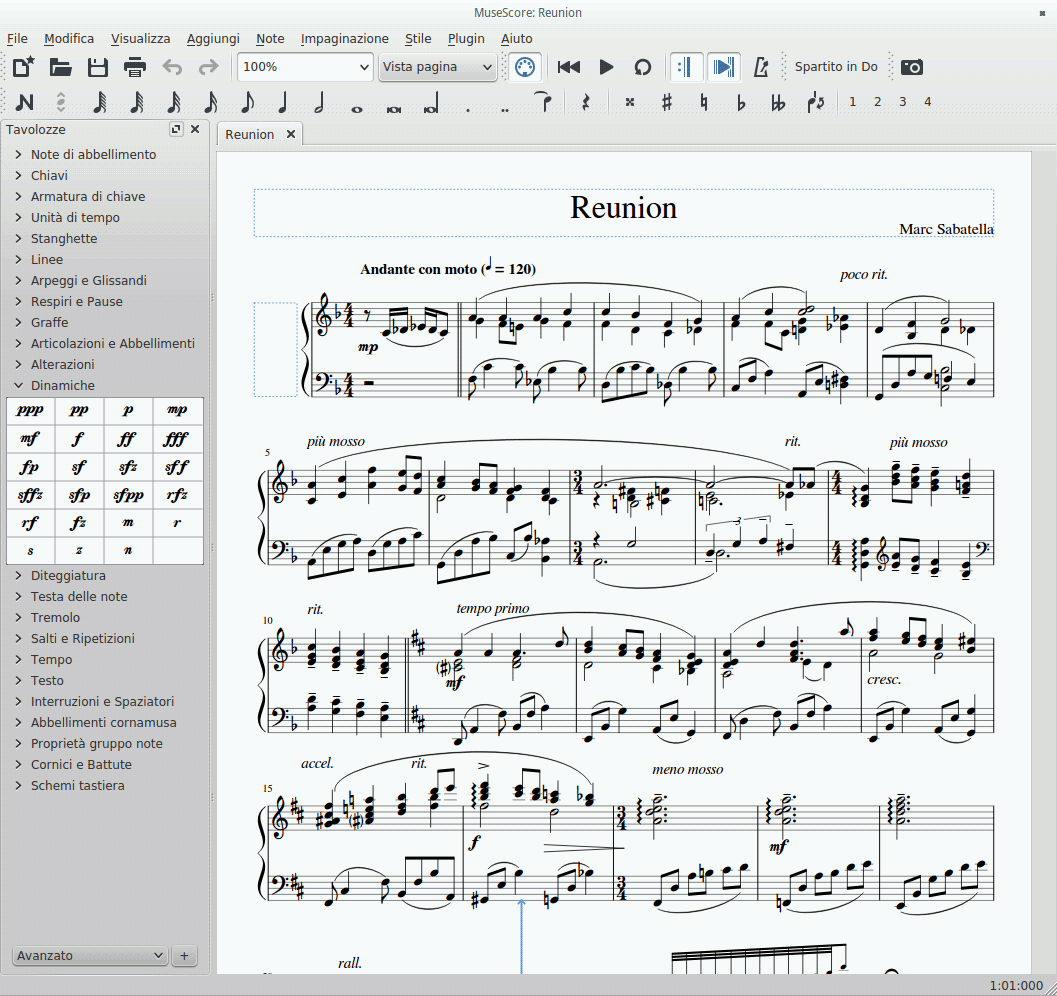Open the zoom 100% dropdown
The height and width of the screenshot is (996, 1057).
point(305,67)
